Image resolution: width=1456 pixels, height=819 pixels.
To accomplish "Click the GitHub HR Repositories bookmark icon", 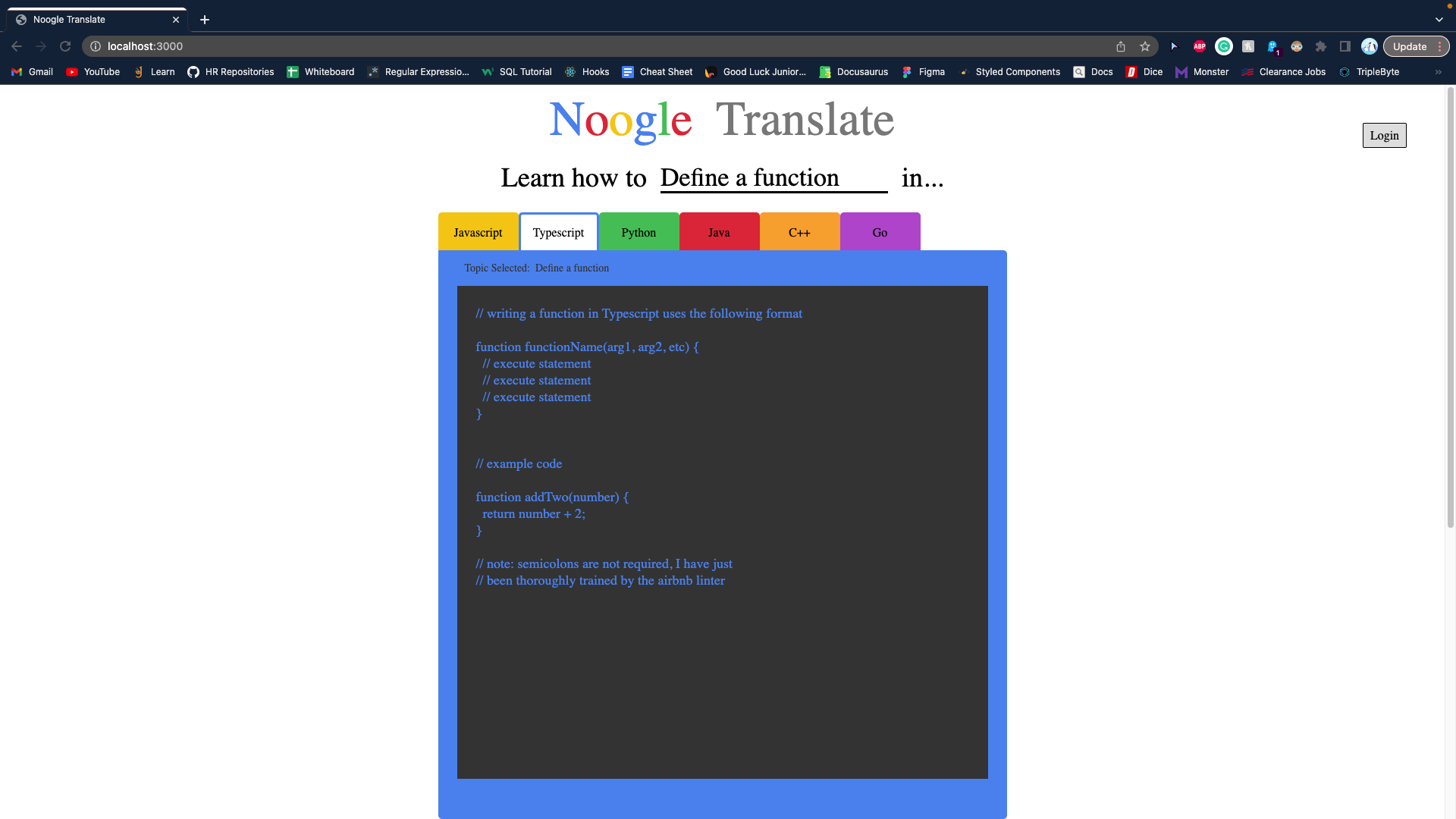I will [x=194, y=72].
